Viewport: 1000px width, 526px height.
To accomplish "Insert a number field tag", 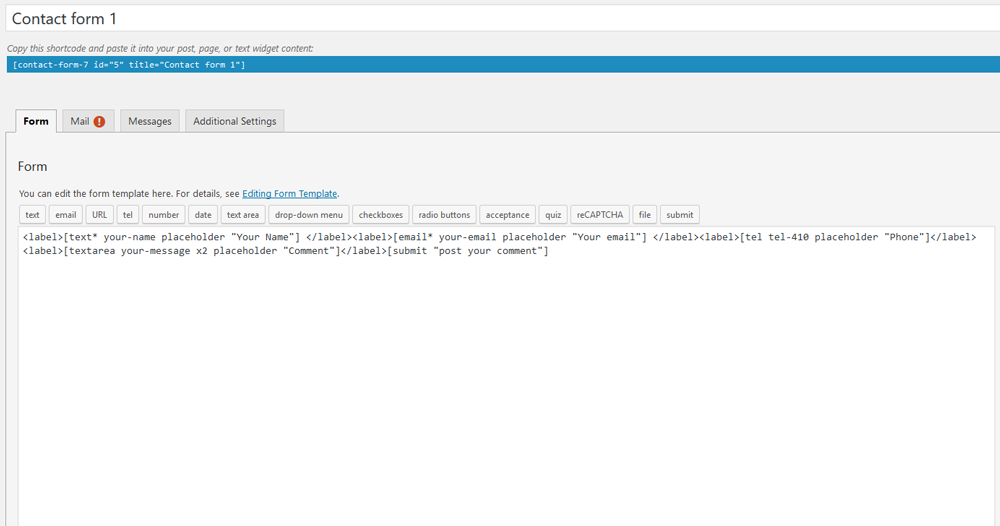I will click(x=163, y=215).
